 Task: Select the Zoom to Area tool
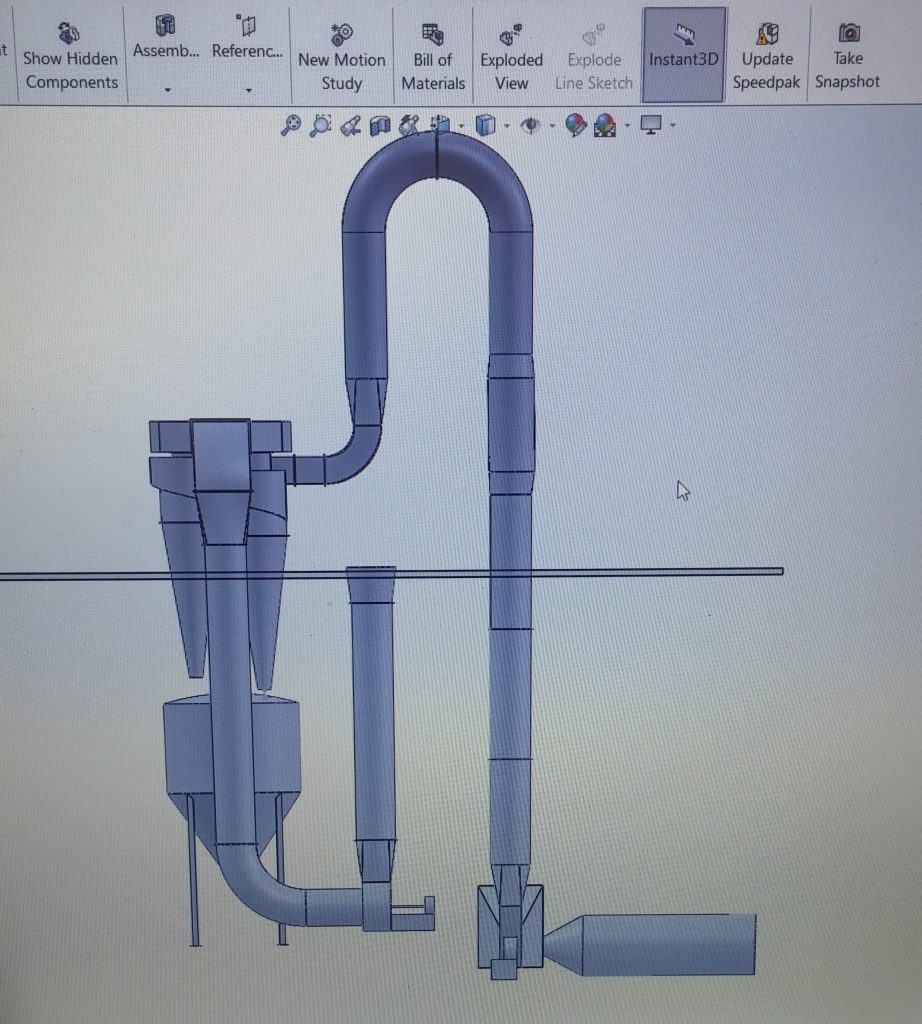click(320, 126)
